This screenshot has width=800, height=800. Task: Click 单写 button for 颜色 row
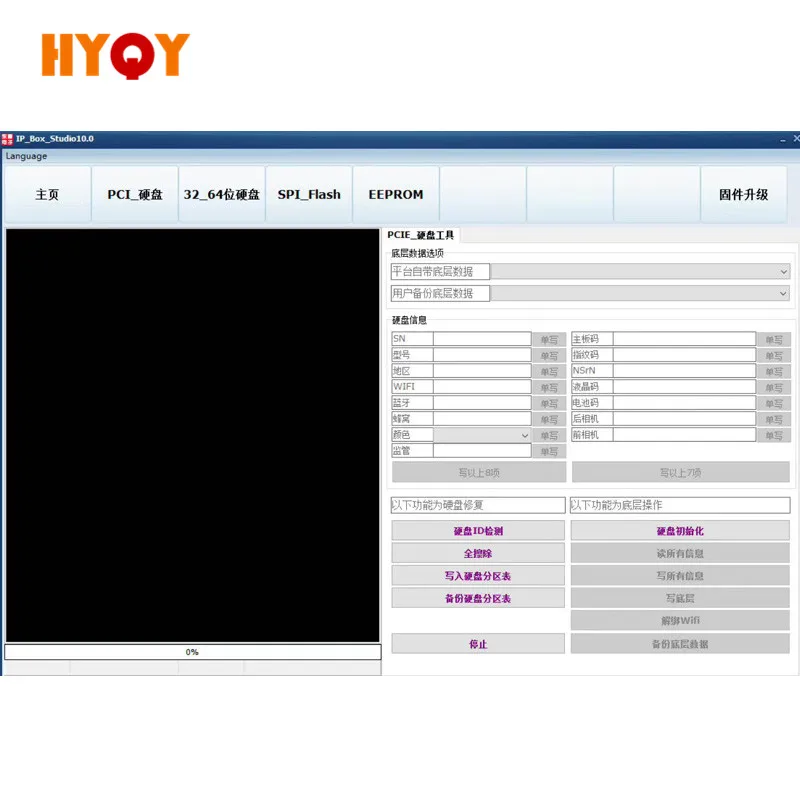pos(549,436)
